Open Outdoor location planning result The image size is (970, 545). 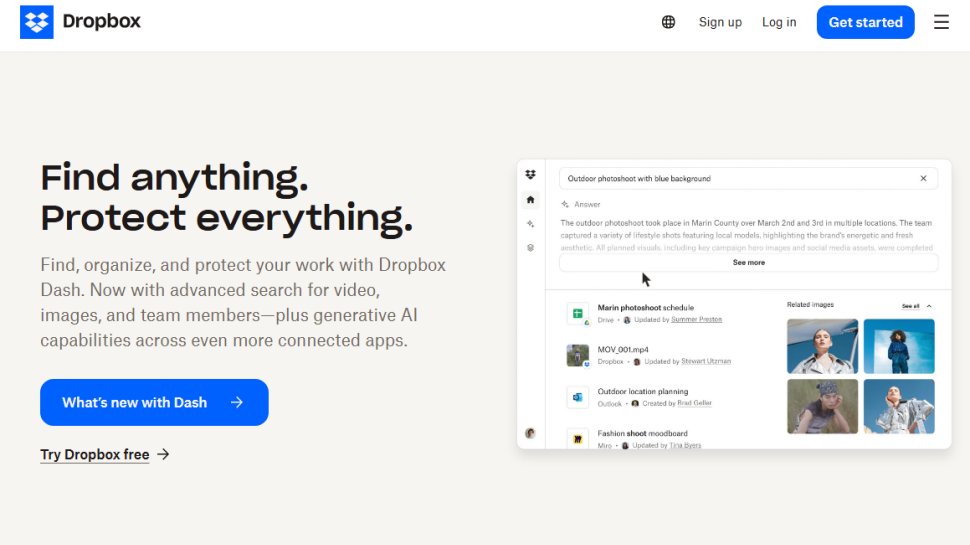642,392
